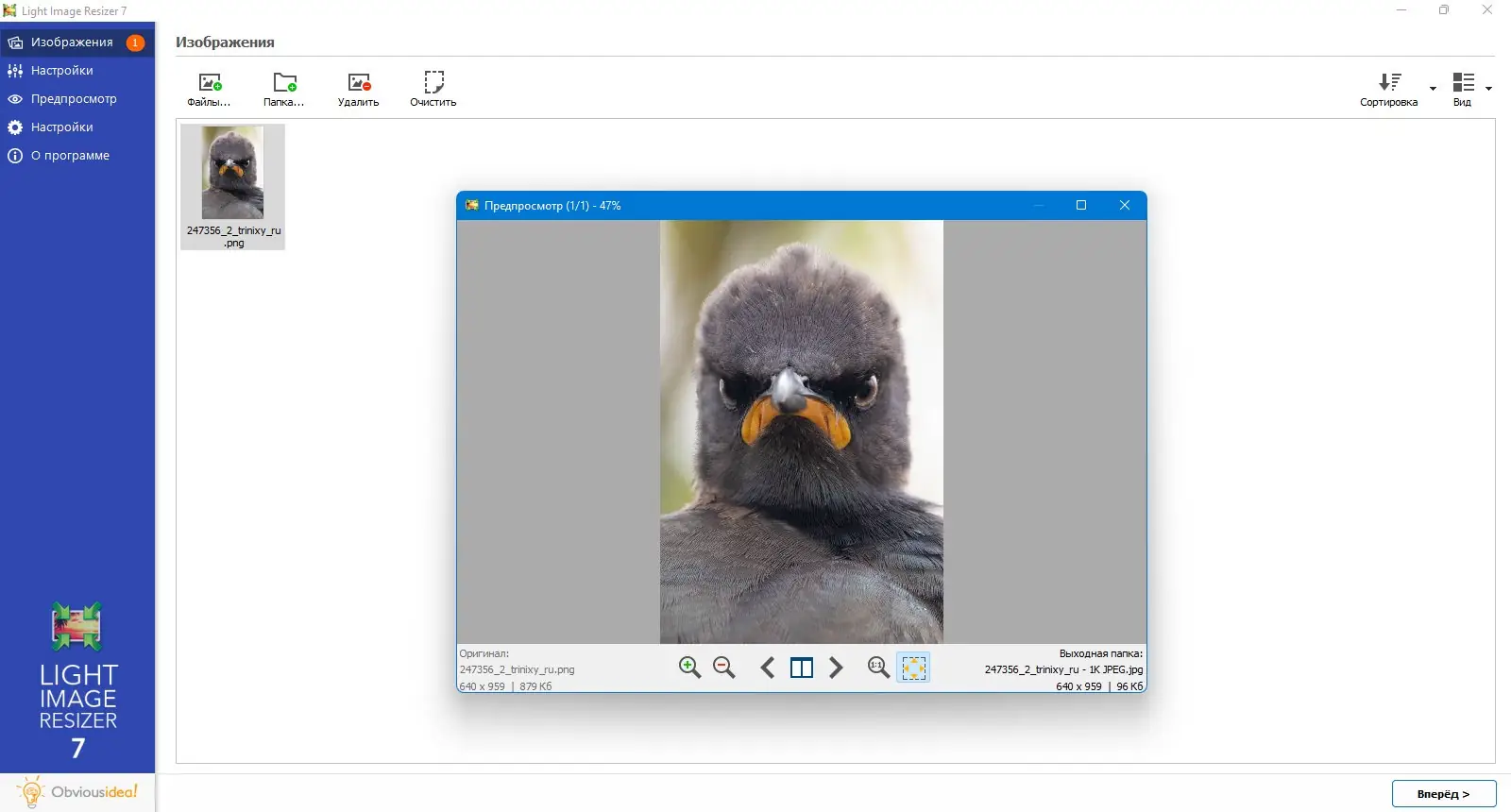
Task: Expand the Сортировка dropdown arrow
Action: pos(1433,88)
